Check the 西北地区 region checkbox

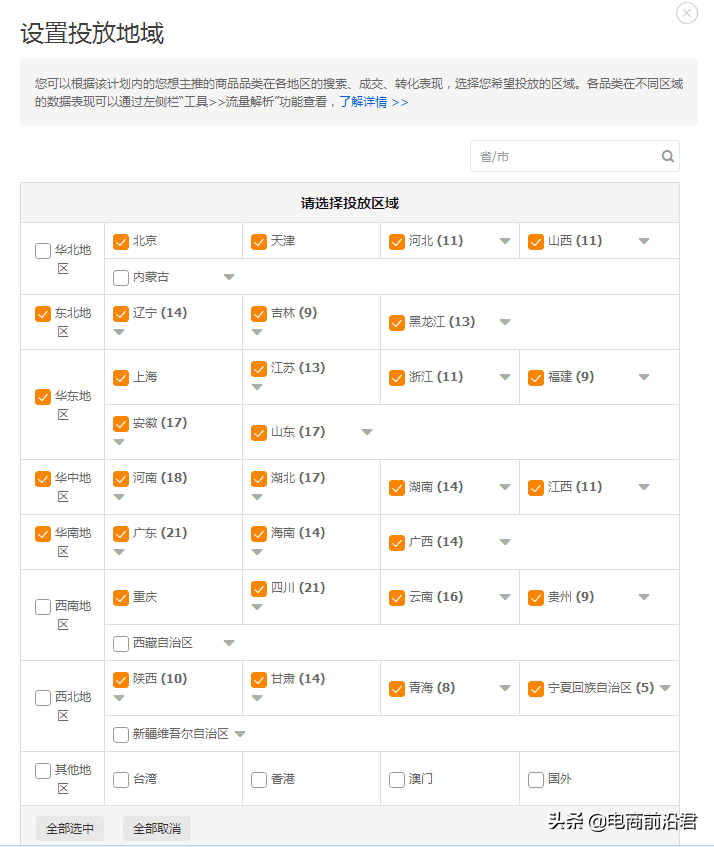click(43, 698)
